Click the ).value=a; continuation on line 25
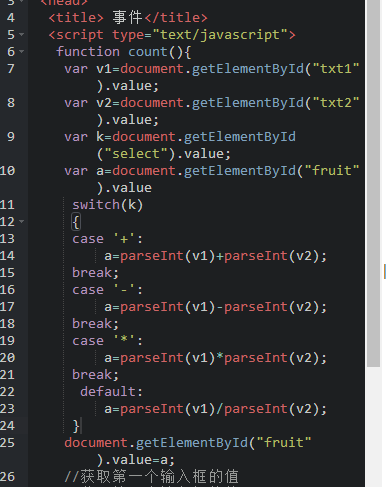The image size is (388, 487). 136,460
